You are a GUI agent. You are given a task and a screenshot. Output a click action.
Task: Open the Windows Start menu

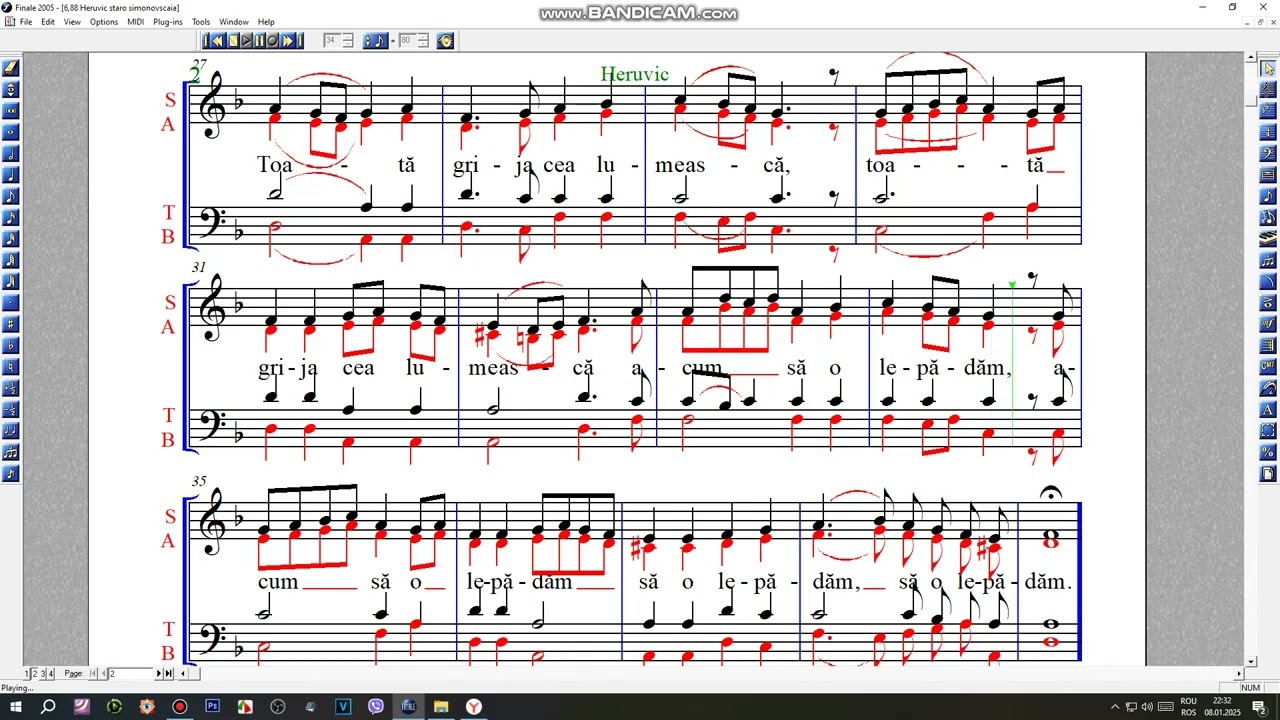point(16,707)
